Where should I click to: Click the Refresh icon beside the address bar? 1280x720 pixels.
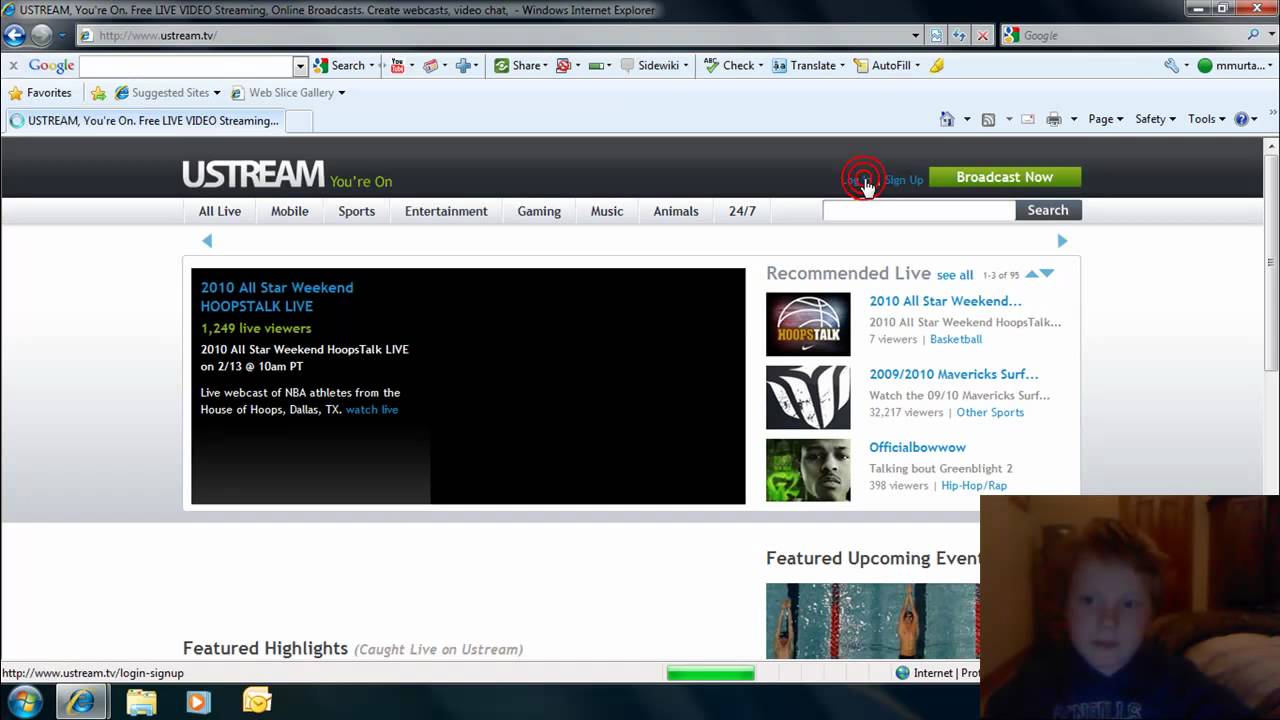[959, 35]
